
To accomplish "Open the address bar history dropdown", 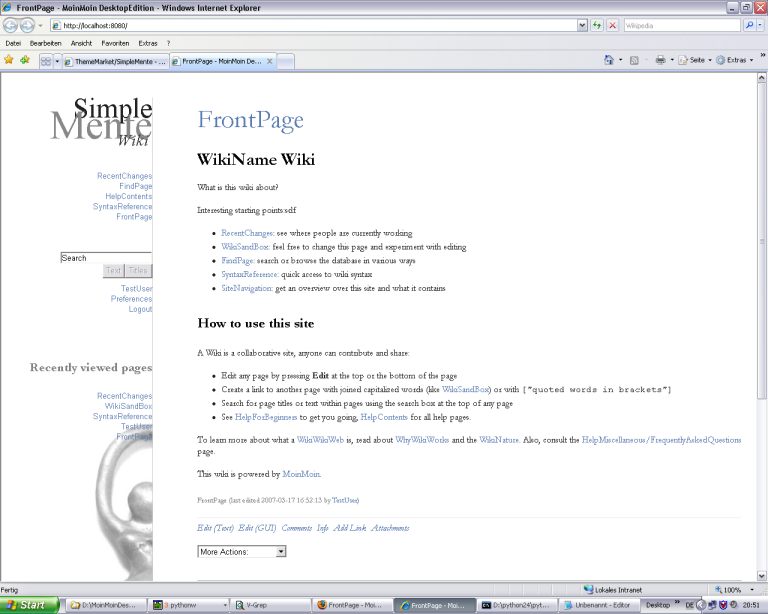I will pos(583,25).
